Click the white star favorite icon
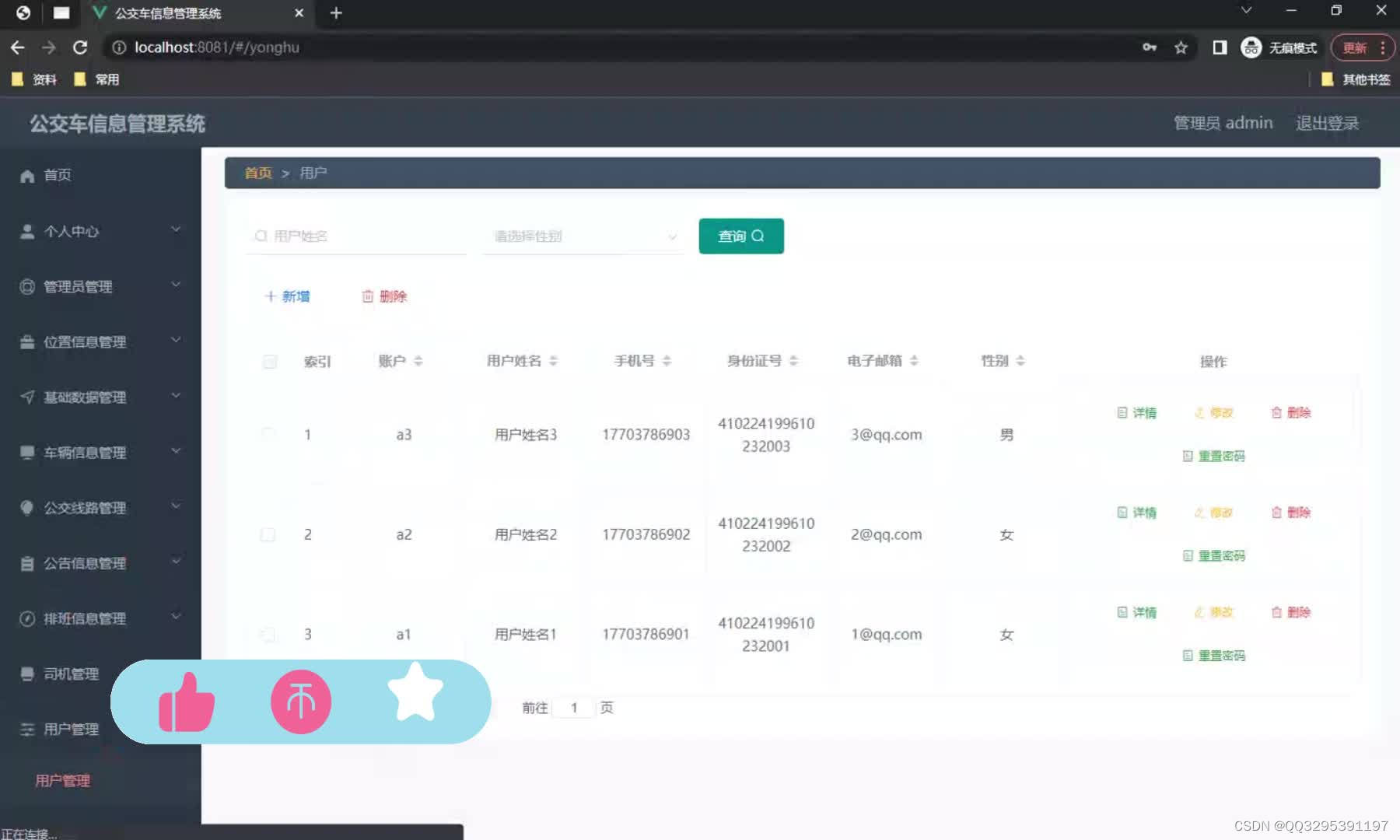Image resolution: width=1400 pixels, height=840 pixels. (415, 692)
